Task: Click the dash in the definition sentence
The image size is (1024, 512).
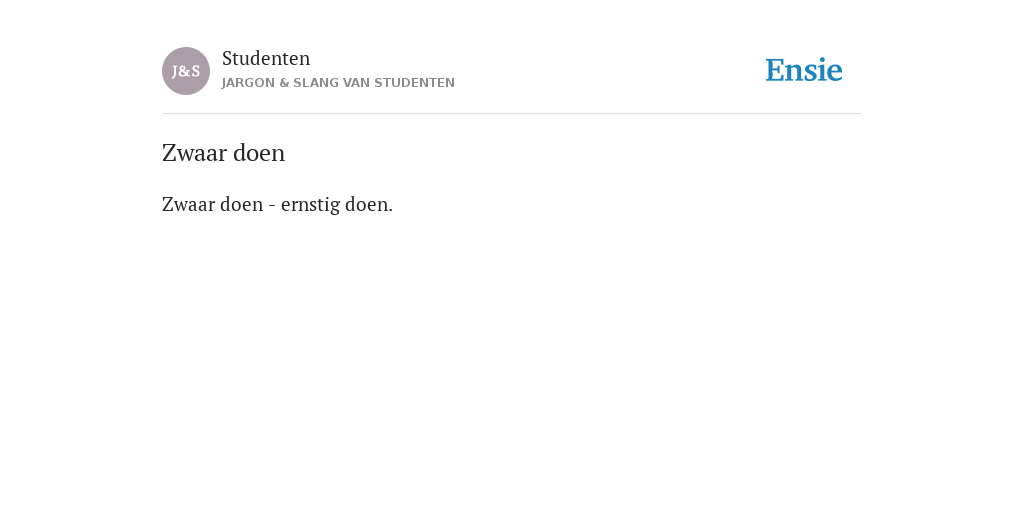Action: [x=272, y=206]
